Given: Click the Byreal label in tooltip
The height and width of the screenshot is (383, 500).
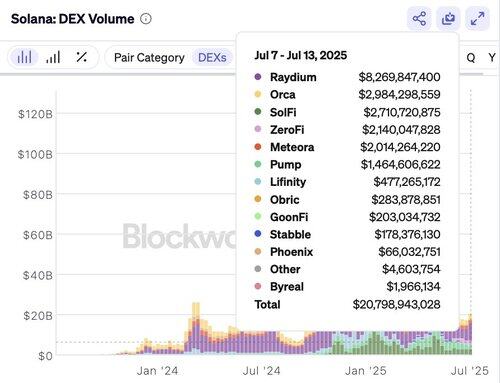Looking at the screenshot, I should (287, 287).
